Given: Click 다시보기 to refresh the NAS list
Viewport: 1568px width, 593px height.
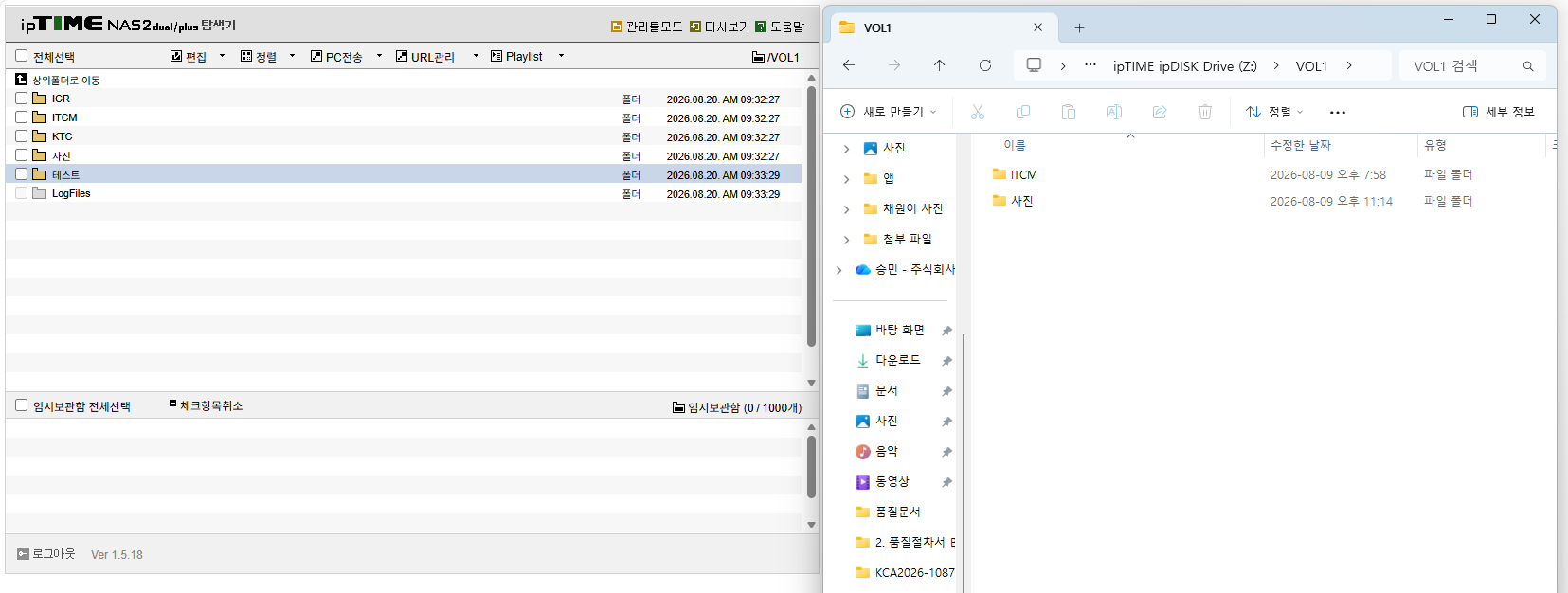Looking at the screenshot, I should (719, 27).
